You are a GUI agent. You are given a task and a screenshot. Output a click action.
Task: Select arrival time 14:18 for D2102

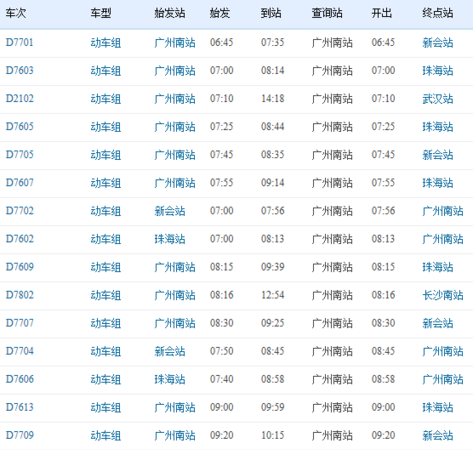tap(273, 99)
